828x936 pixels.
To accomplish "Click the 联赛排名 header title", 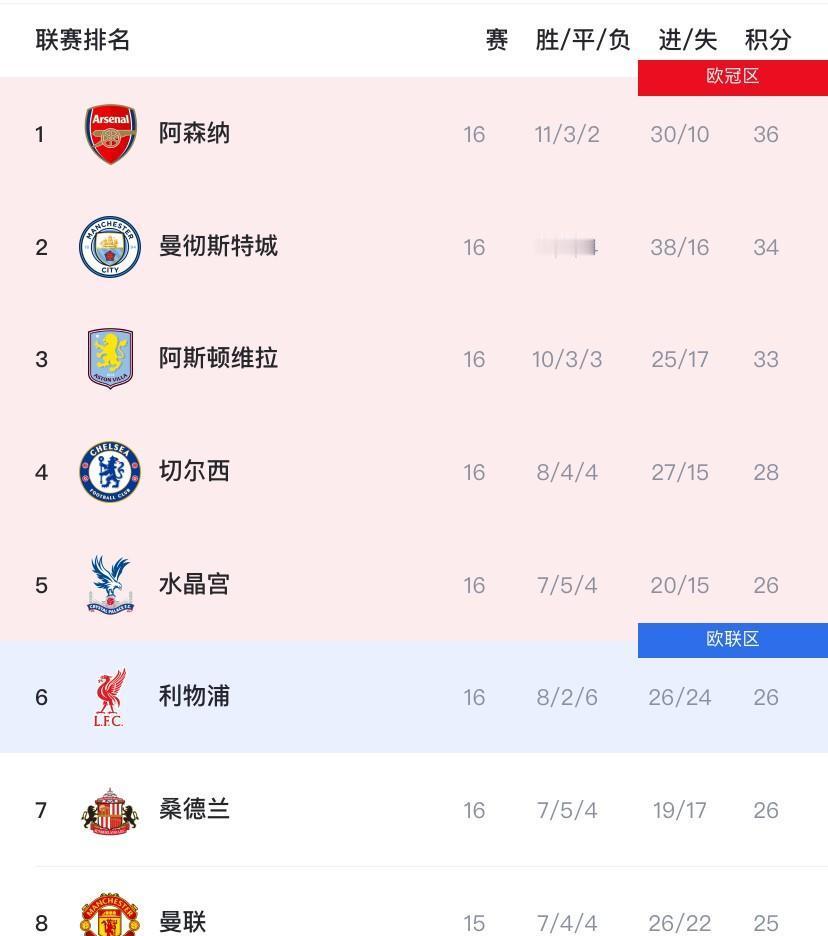I will pyautogui.click(x=83, y=40).
